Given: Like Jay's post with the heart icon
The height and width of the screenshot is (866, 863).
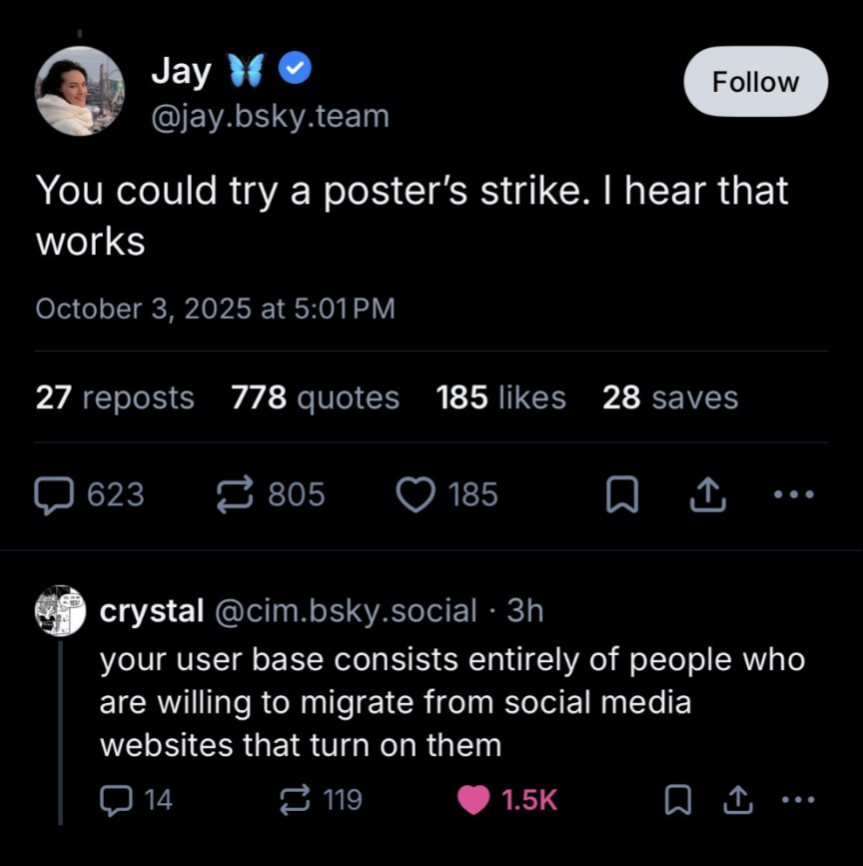Looking at the screenshot, I should pos(414,494).
